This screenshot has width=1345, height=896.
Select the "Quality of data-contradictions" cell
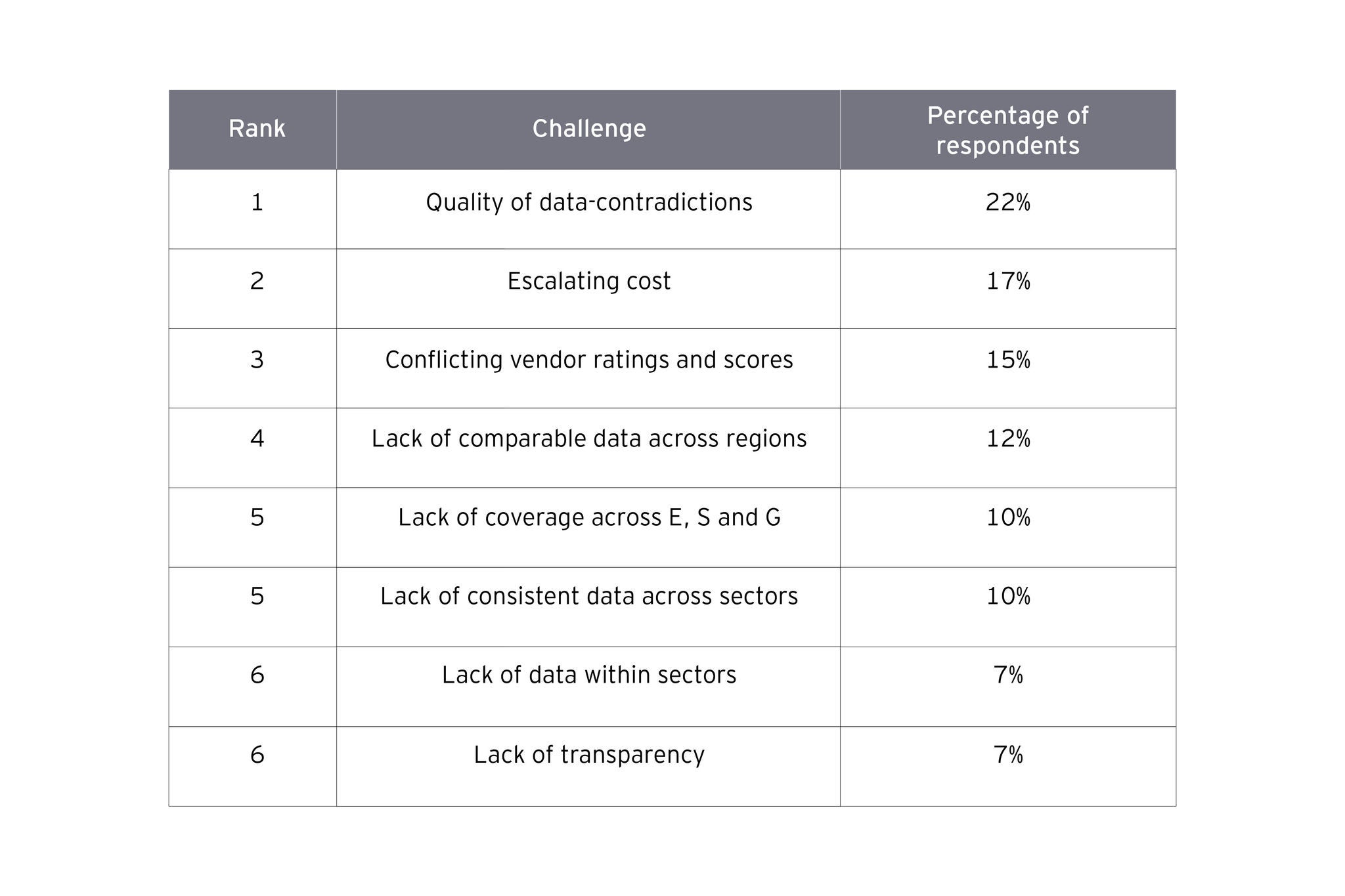588,202
